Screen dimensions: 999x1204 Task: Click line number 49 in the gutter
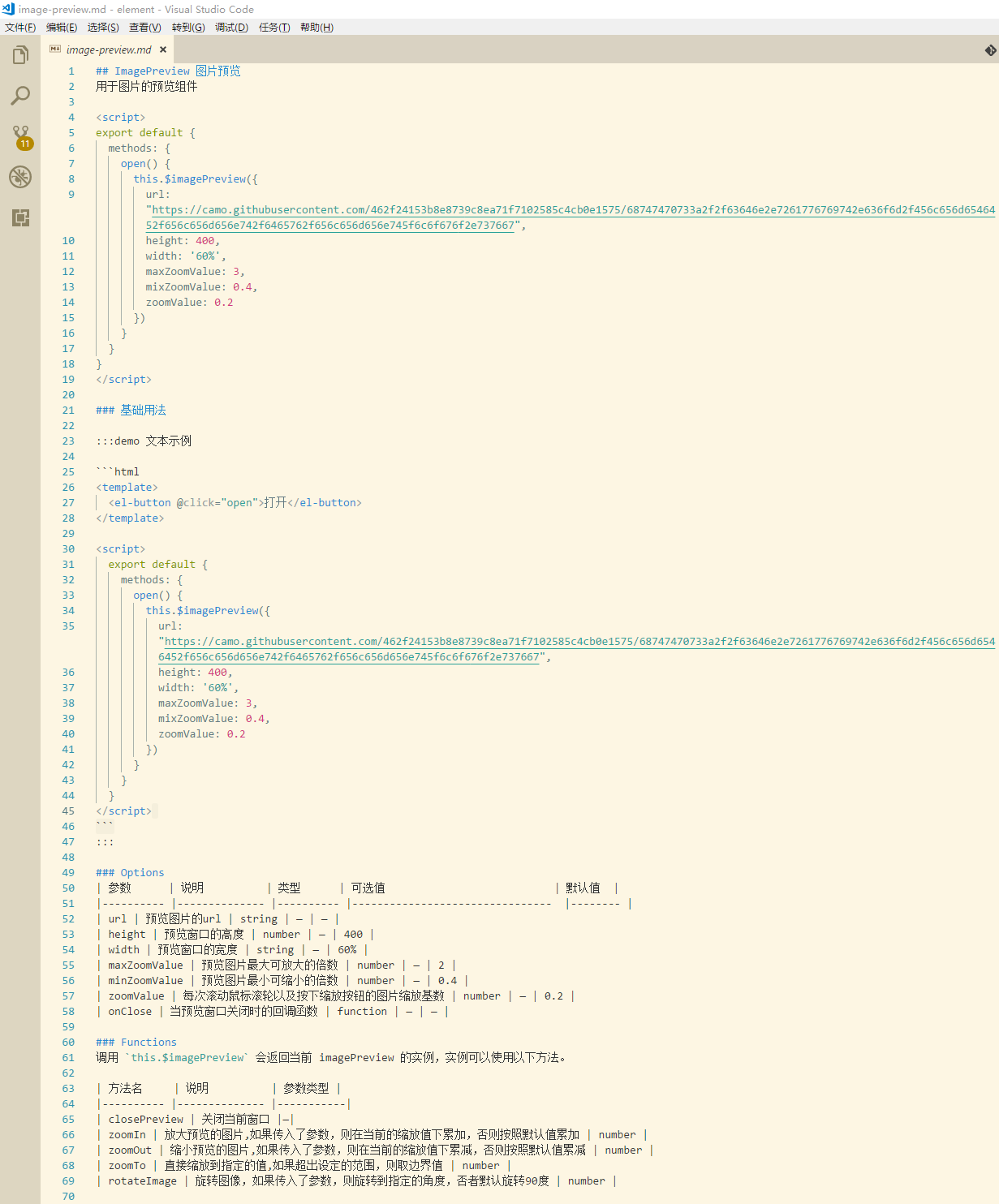(68, 873)
